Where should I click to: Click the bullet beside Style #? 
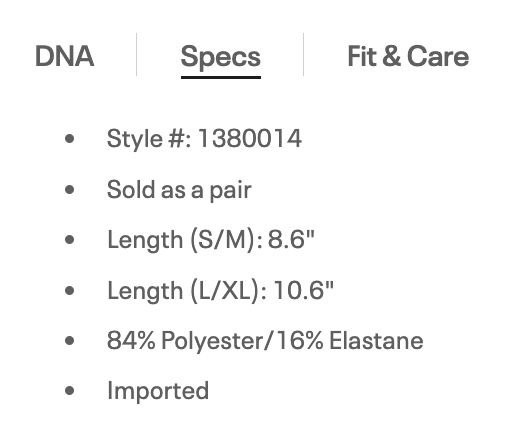pos(69,139)
